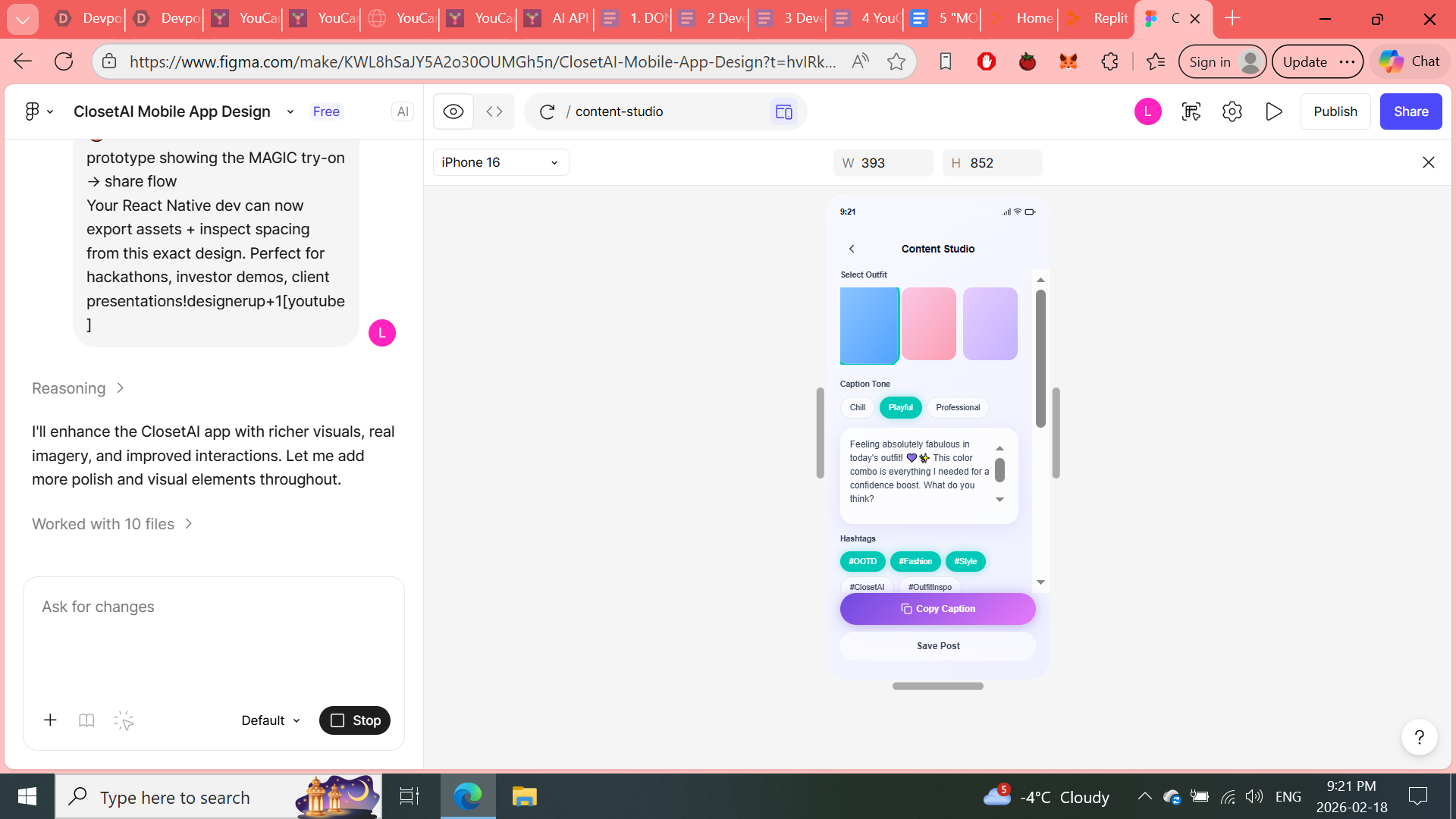Click the preview eye icon
The image size is (1456, 819).
[453, 111]
